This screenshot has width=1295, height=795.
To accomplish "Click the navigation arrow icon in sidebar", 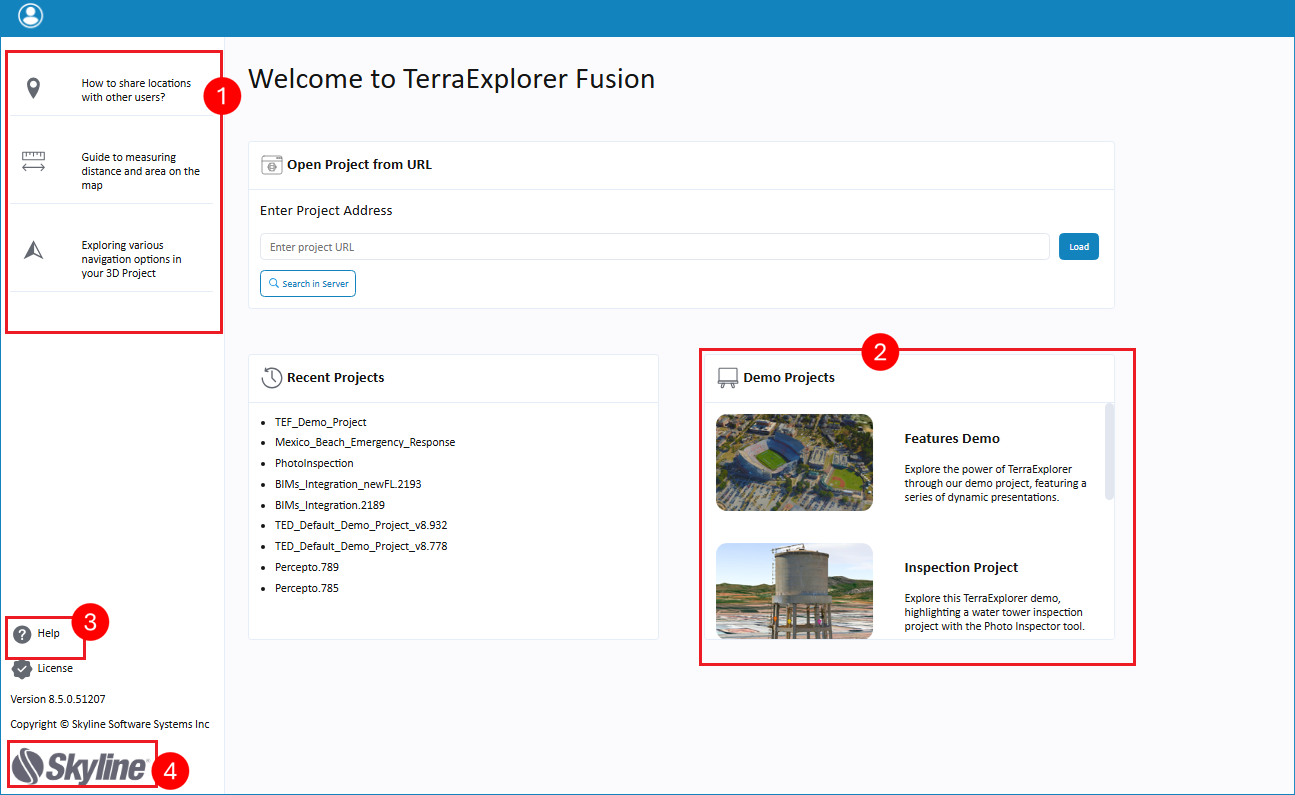I will point(34,250).
